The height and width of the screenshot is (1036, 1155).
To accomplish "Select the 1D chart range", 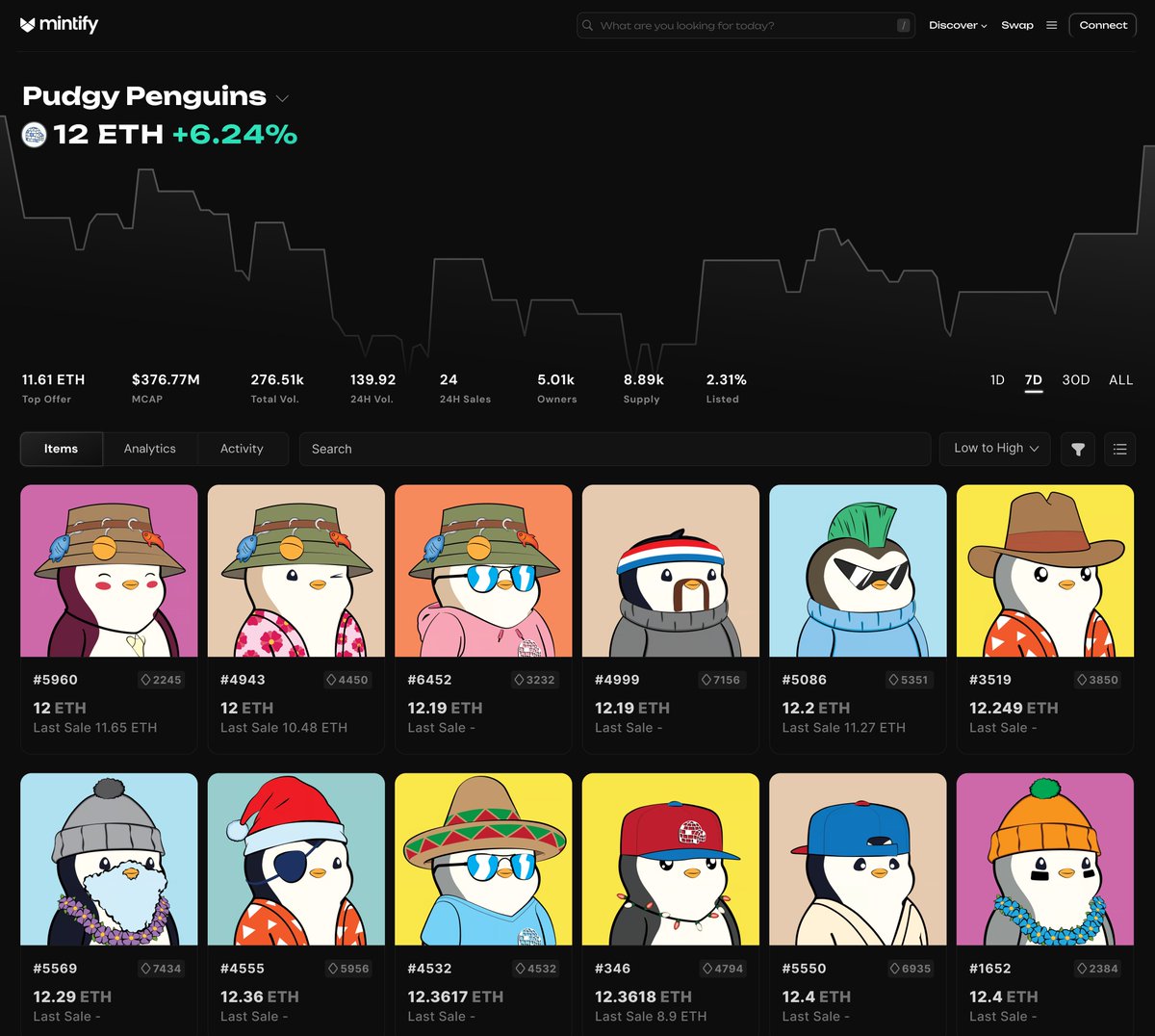I will point(997,380).
